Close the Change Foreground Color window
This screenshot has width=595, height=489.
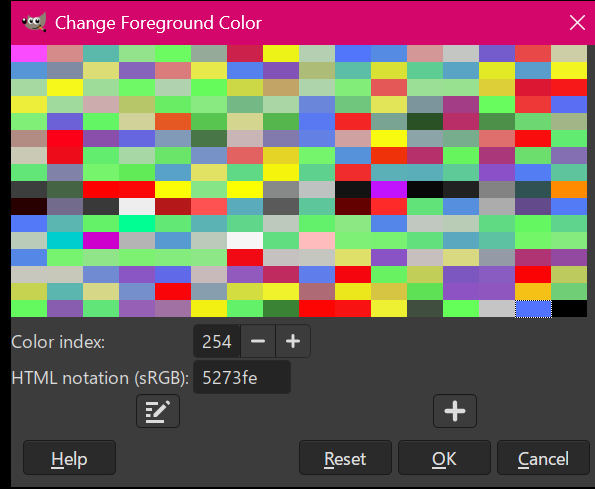pyautogui.click(x=577, y=23)
